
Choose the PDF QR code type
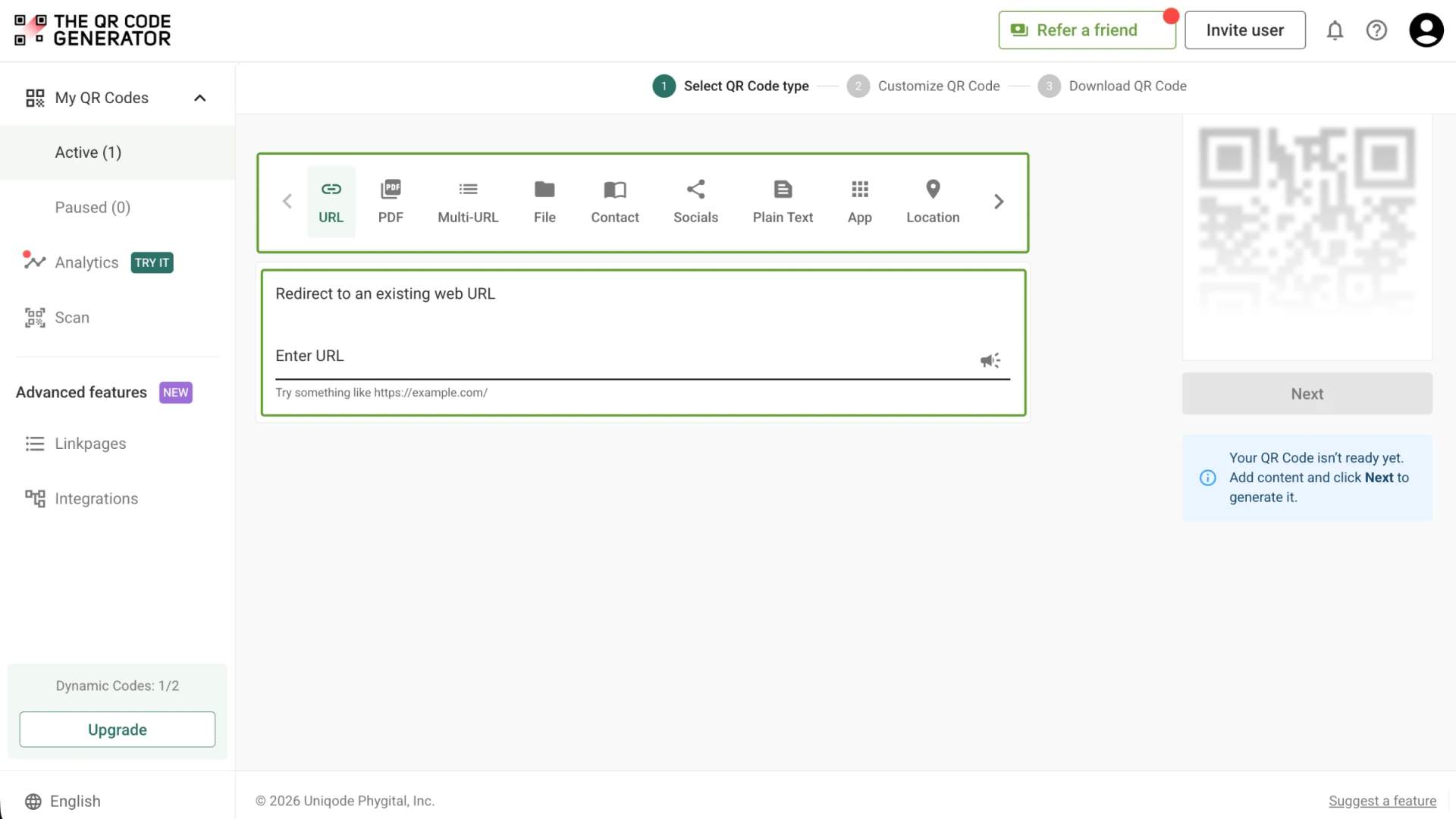pyautogui.click(x=391, y=202)
